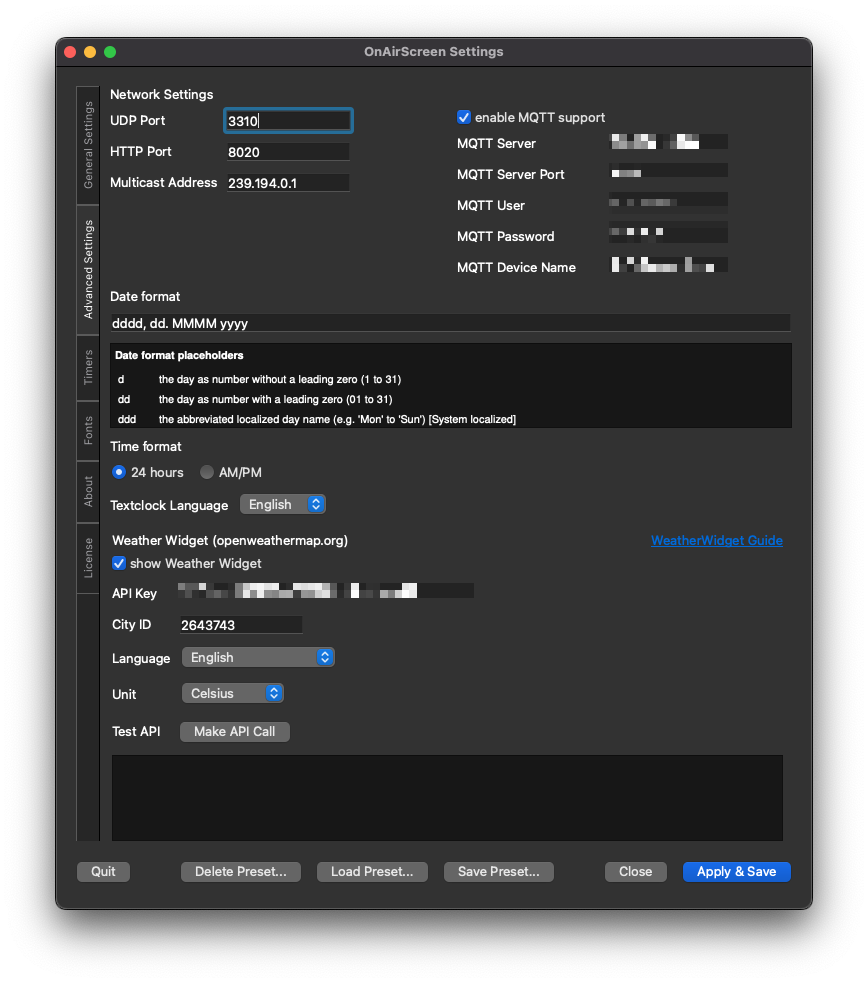Open the WeatherWidget Guide link
Viewport: 868px width, 983px height.
[x=716, y=541]
